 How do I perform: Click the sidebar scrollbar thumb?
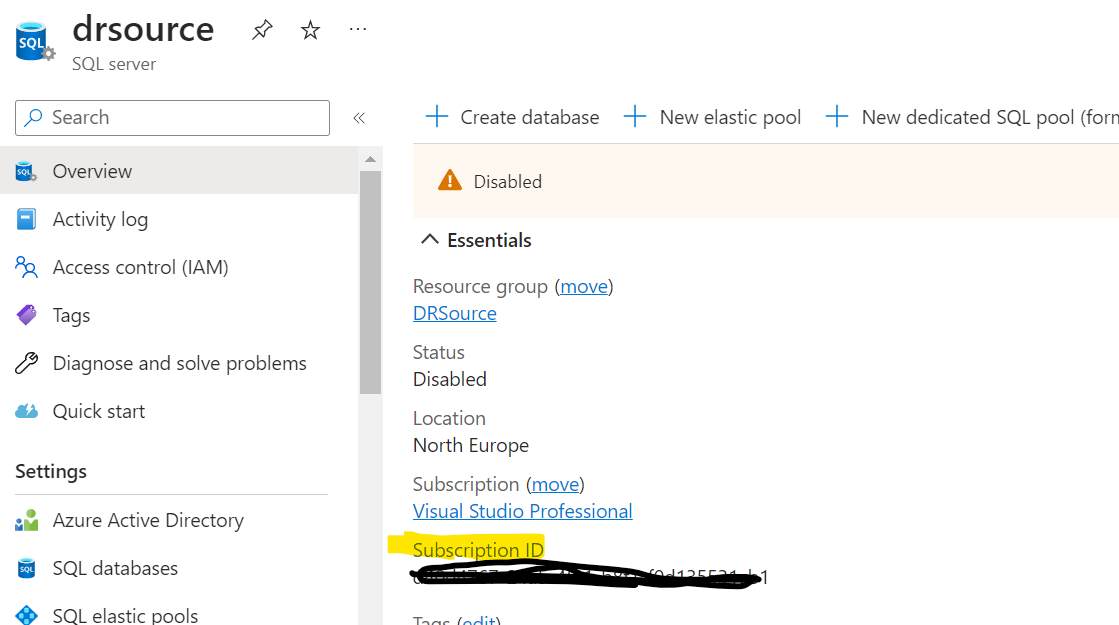pyautogui.click(x=370, y=283)
